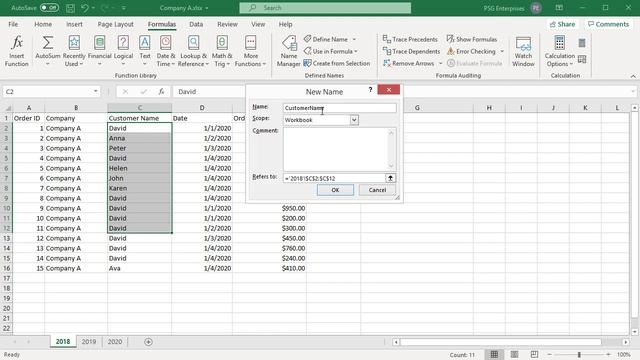Switch to the 2019 sheet tab
The height and width of the screenshot is (360, 640).
point(89,342)
